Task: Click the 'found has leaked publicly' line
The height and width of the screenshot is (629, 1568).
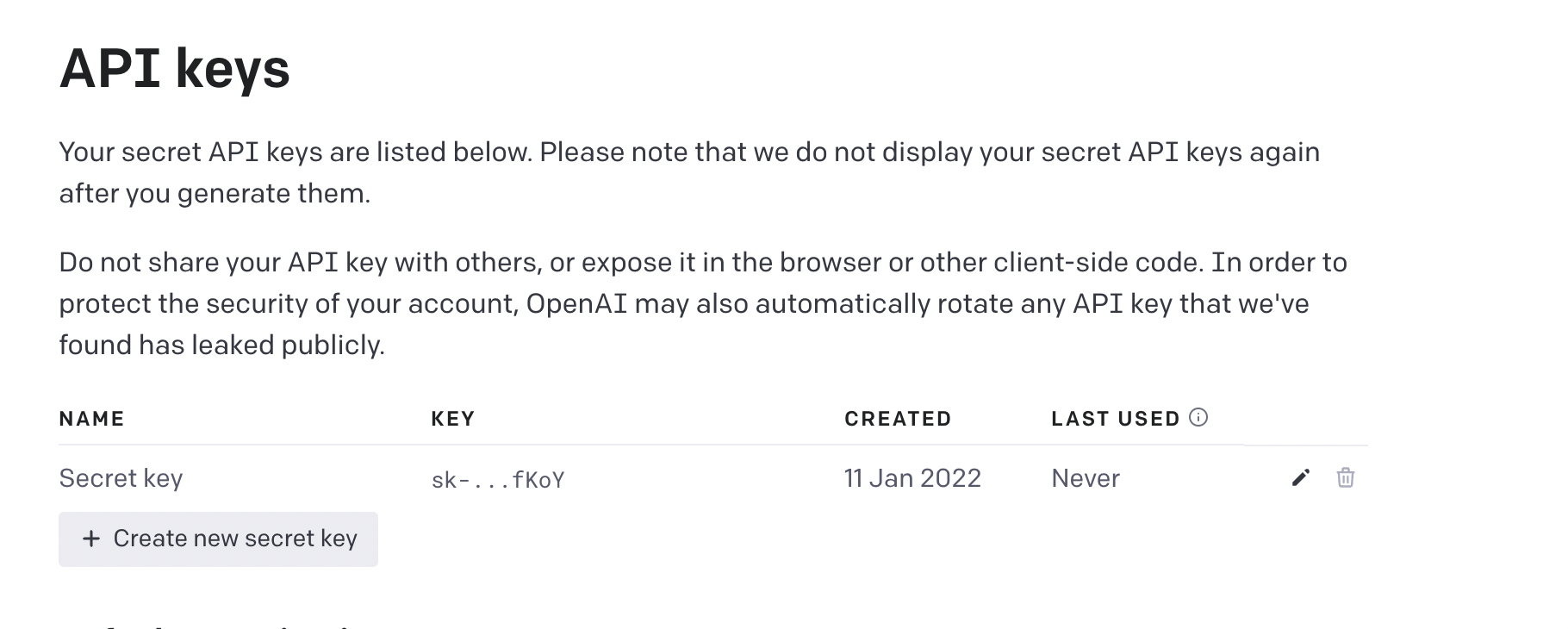Action: click(221, 346)
